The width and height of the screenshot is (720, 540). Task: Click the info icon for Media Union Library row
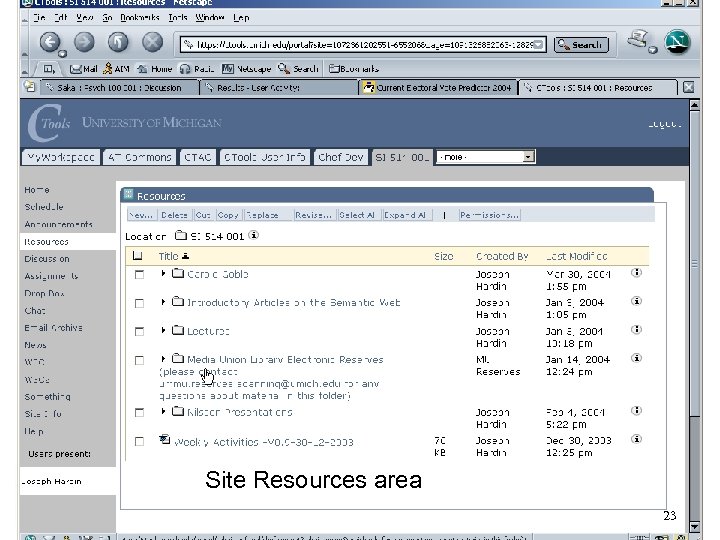pyautogui.click(x=636, y=358)
